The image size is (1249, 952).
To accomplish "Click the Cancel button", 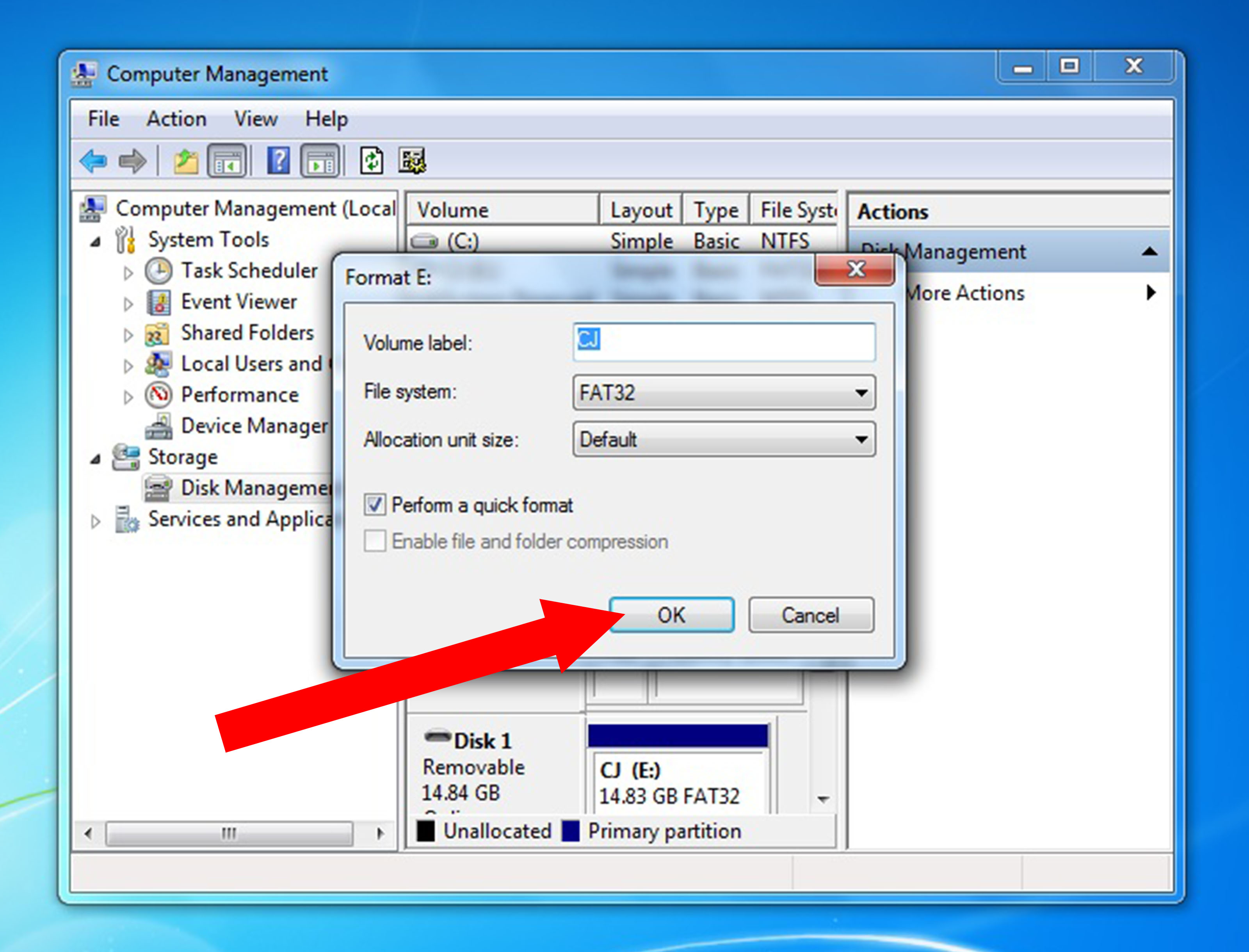I will pos(811,615).
